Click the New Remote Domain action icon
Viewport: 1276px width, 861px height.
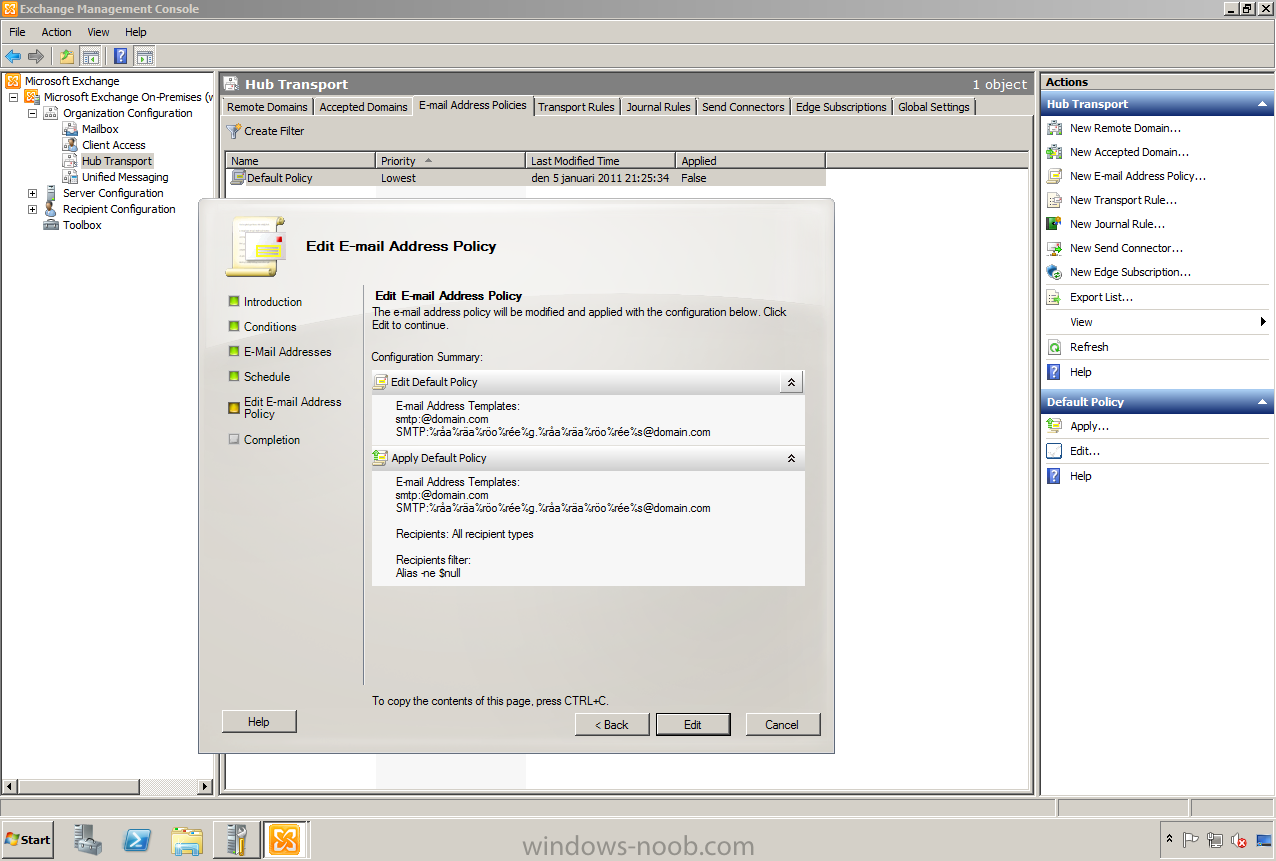pos(1054,128)
